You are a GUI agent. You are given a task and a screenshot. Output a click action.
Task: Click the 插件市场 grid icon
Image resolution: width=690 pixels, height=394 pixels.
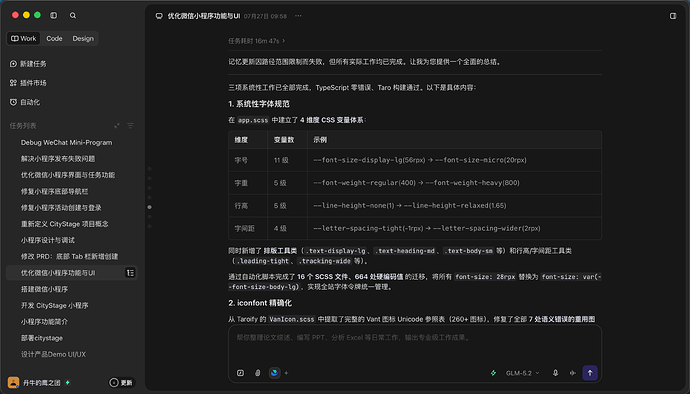tap(13, 83)
